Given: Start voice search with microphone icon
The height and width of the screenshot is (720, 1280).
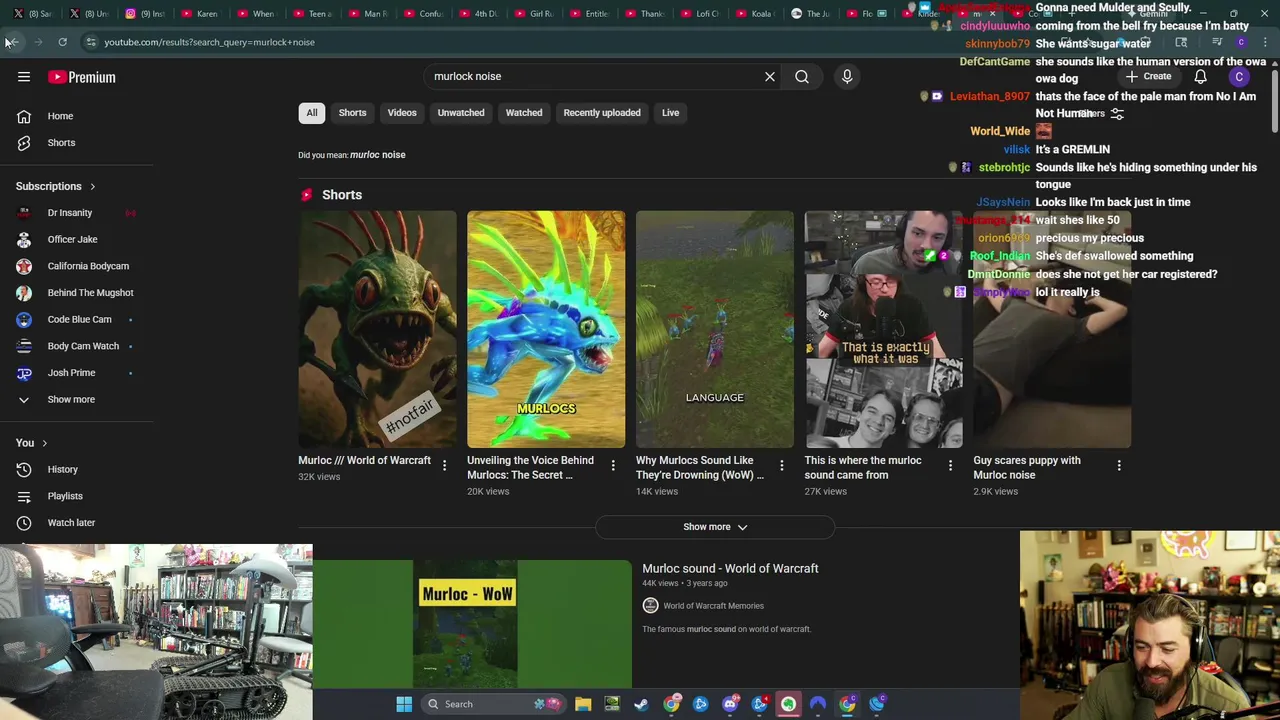Looking at the screenshot, I should (847, 76).
